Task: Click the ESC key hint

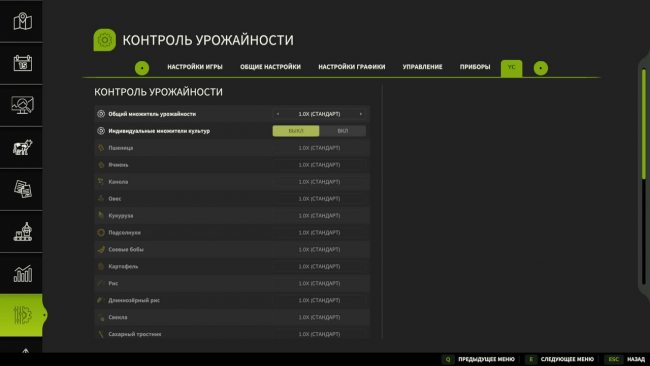Action: pyautogui.click(x=614, y=359)
